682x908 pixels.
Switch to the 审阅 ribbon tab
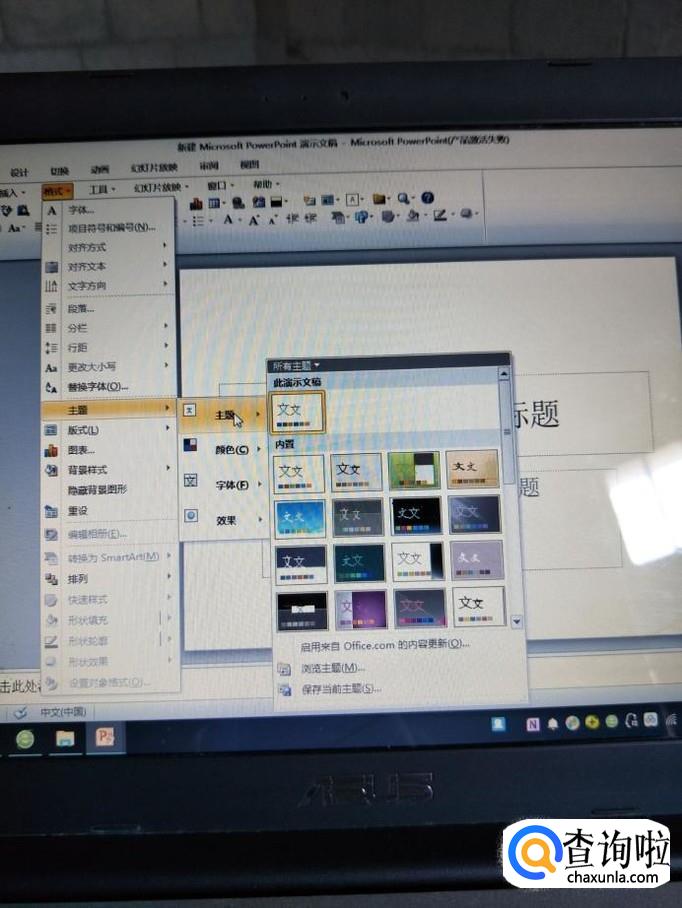209,166
